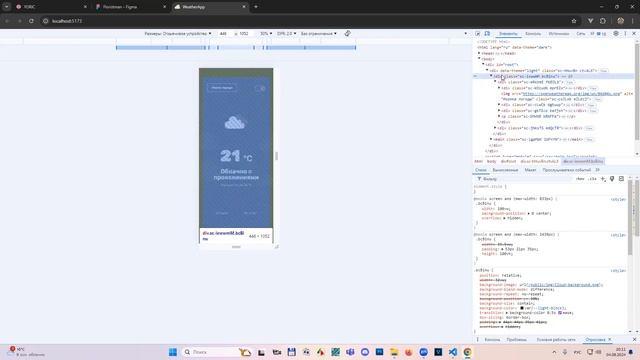Viewport: 640px width, 360px height.
Task: Switch to the Computed pane tab
Action: click(x=505, y=170)
